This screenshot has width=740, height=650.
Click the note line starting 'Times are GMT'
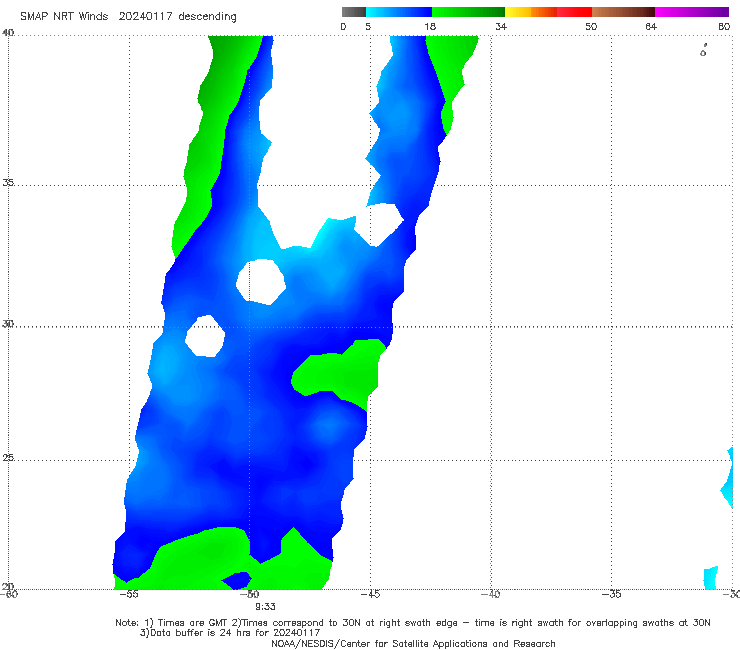413,623
